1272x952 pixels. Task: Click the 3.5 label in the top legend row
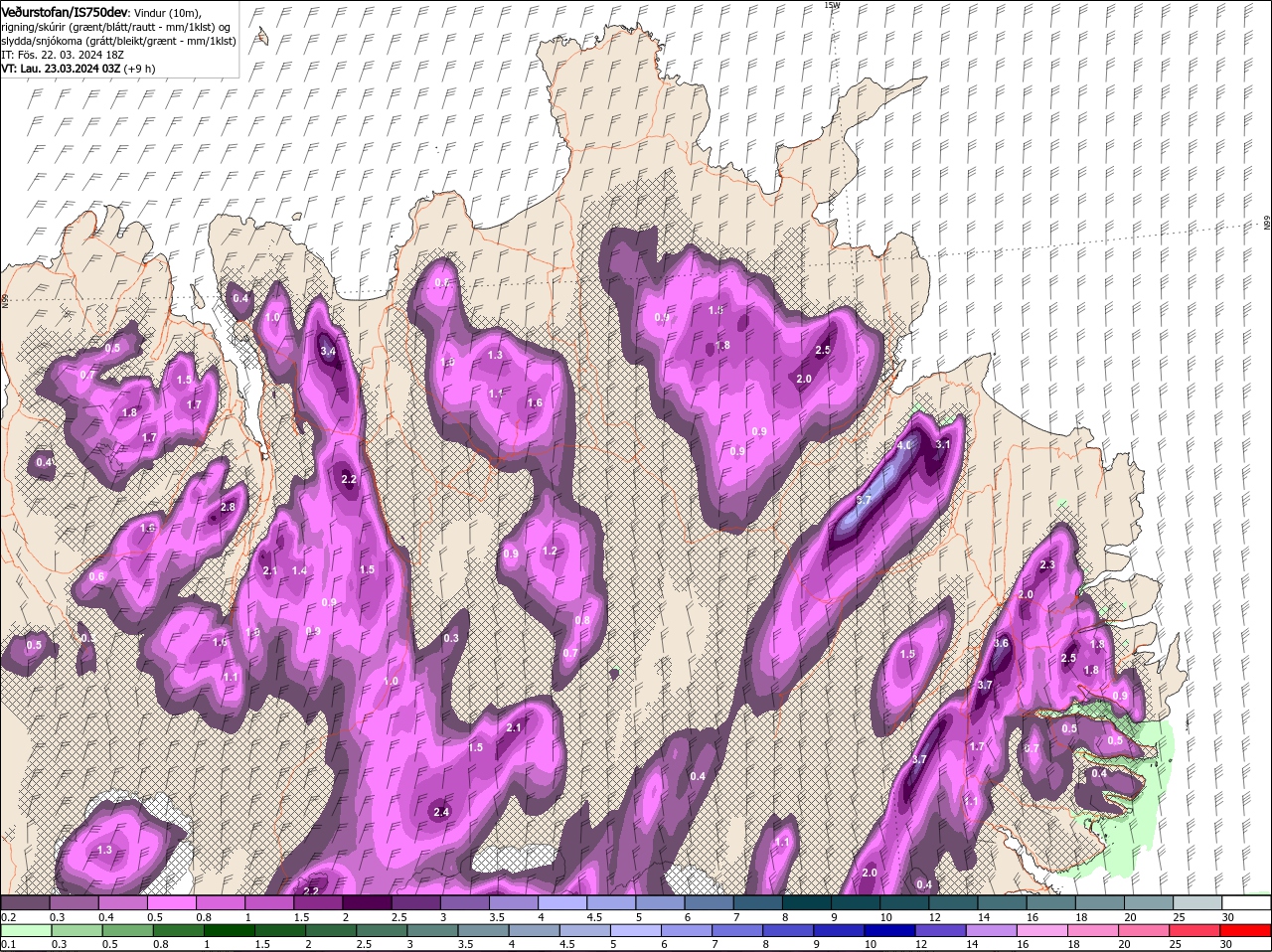pyautogui.click(x=497, y=916)
